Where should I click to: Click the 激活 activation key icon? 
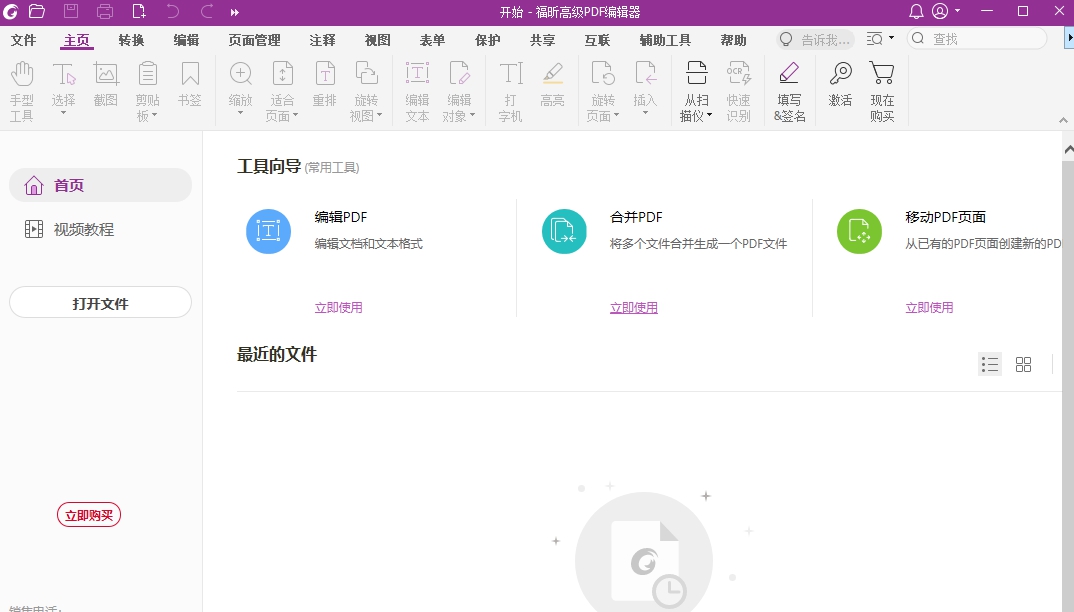(840, 88)
